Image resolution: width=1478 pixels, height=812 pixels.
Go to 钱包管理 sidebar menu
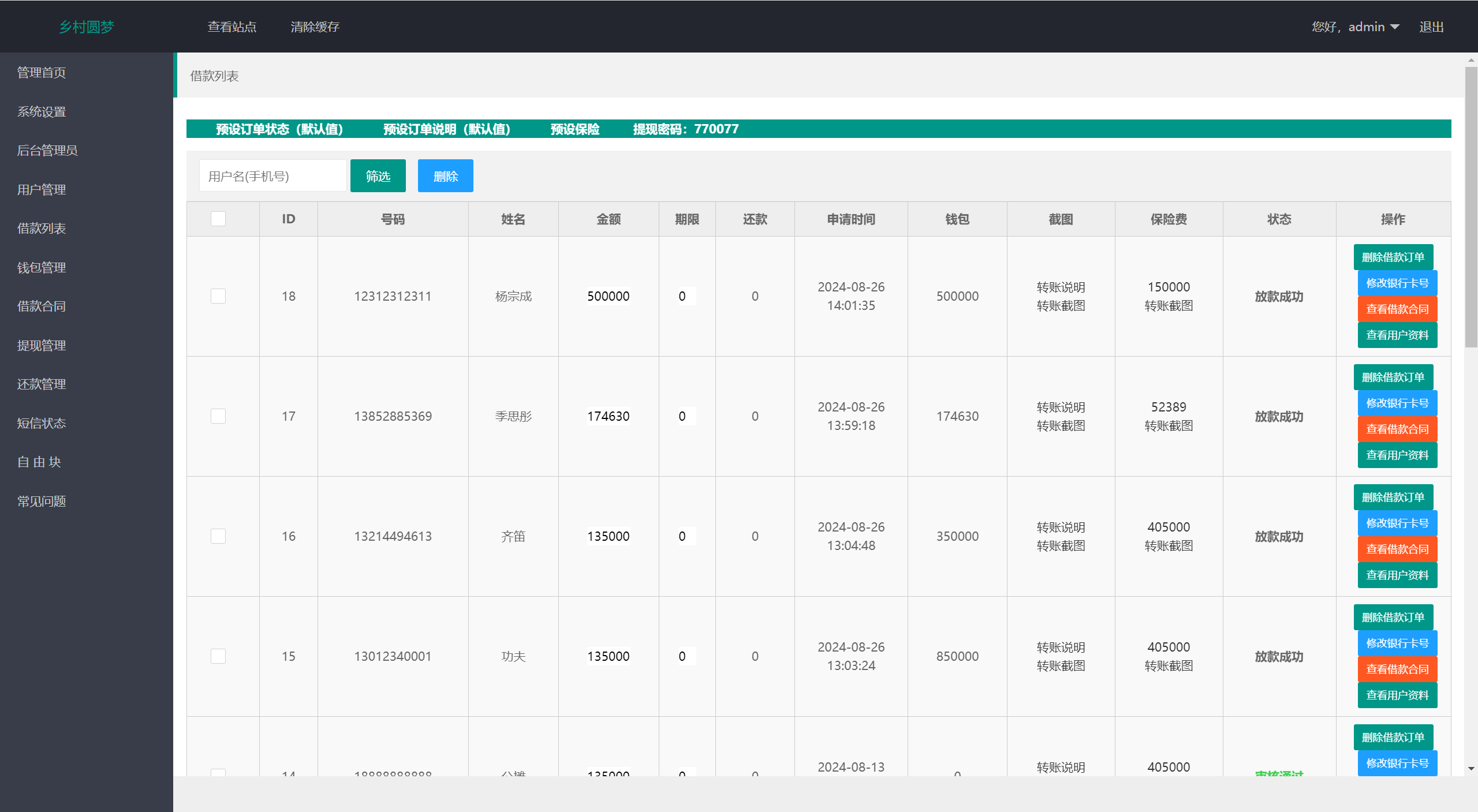point(42,268)
